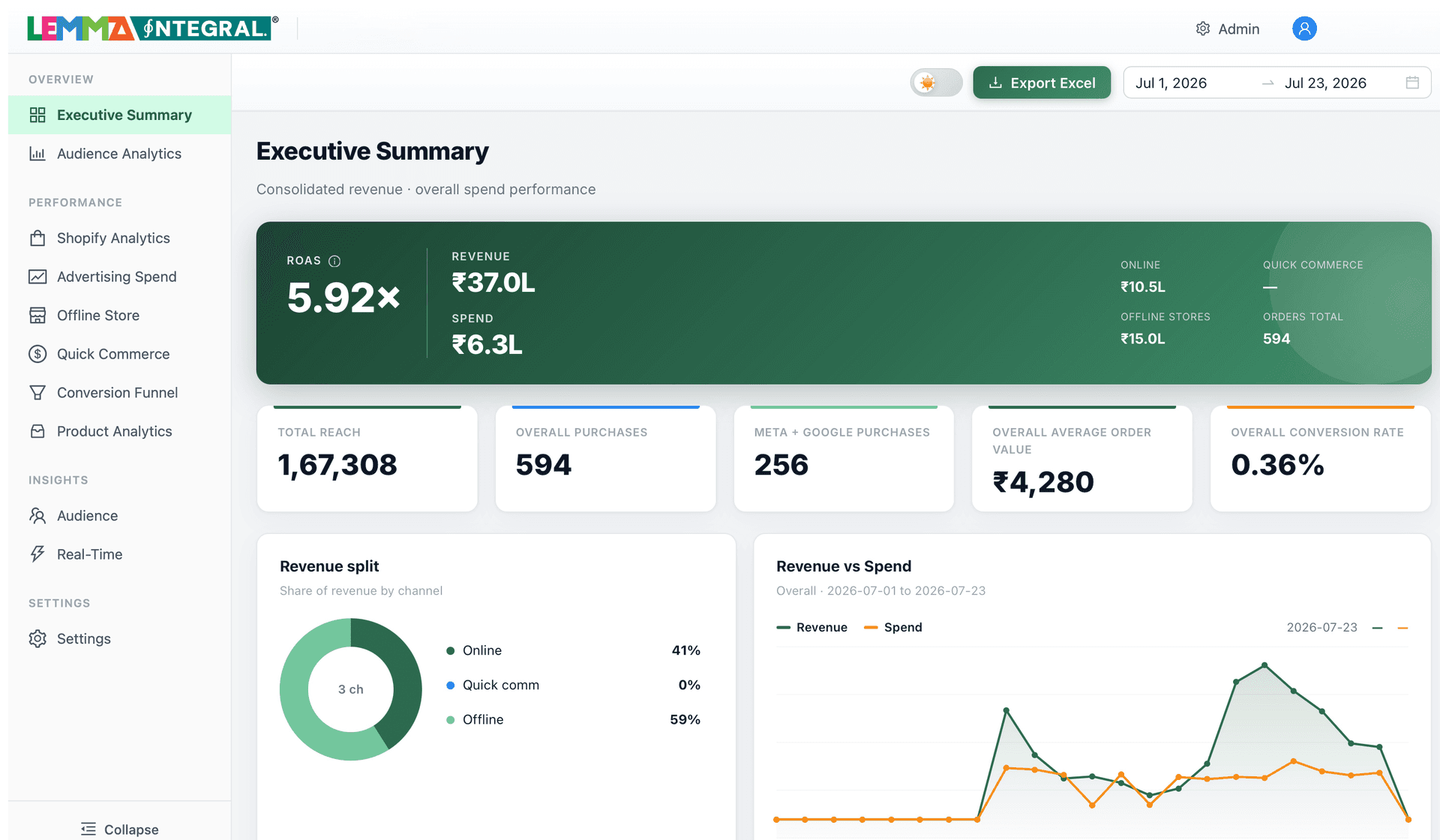The height and width of the screenshot is (840, 1440).
Task: Click the revenue peak point on chart
Action: click(x=1264, y=665)
